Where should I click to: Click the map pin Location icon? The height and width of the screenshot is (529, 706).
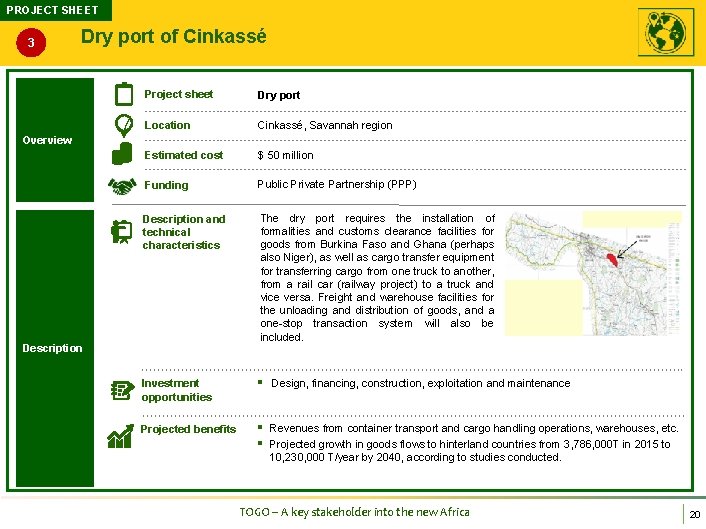point(124,125)
